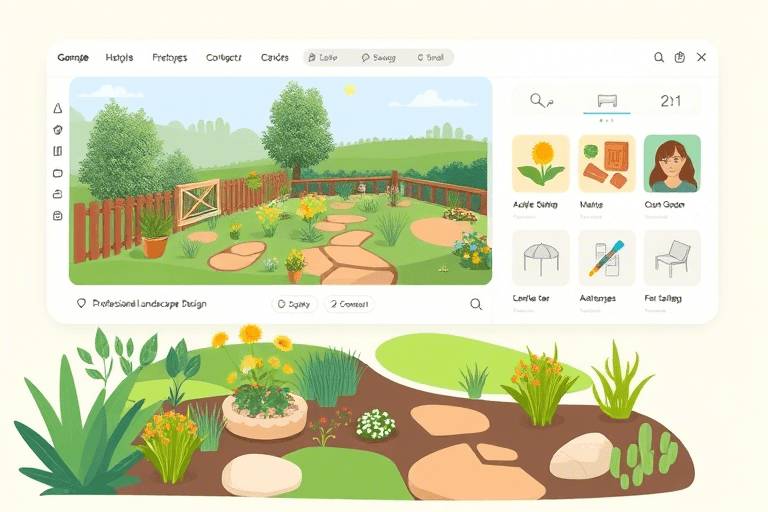
Task: Open the search tab in right panel
Action: (542, 101)
